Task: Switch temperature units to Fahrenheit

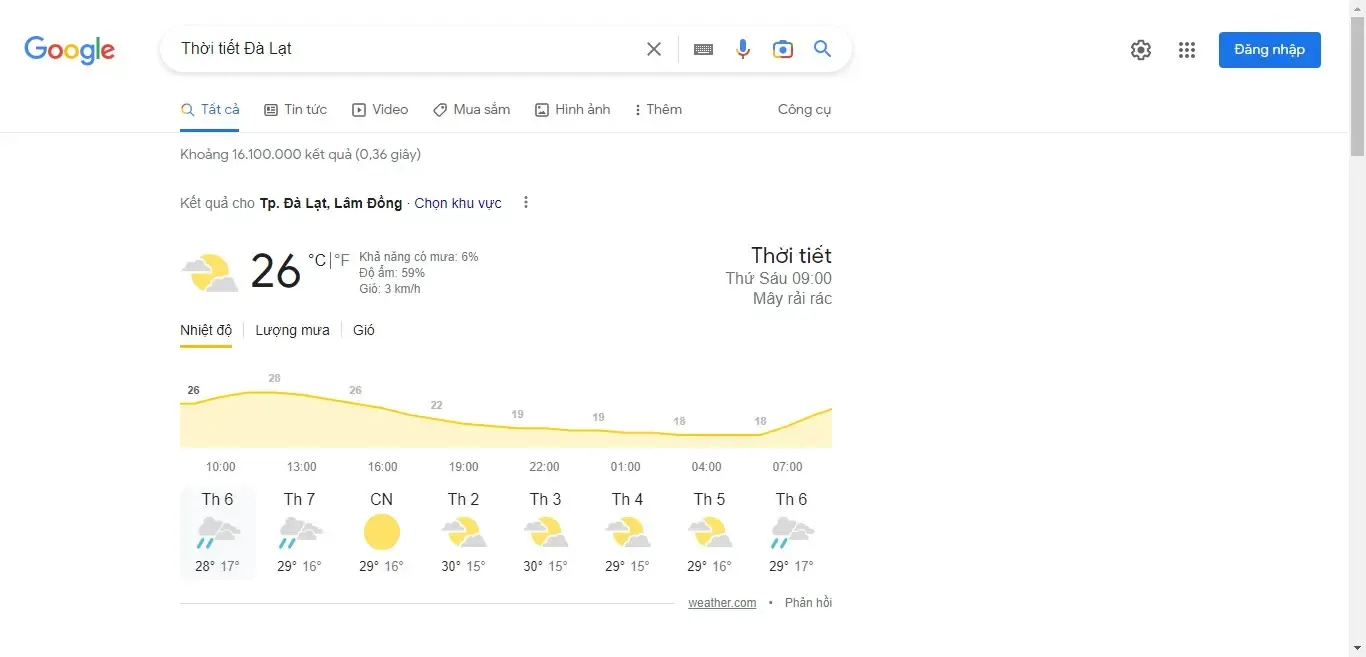Action: point(341,260)
